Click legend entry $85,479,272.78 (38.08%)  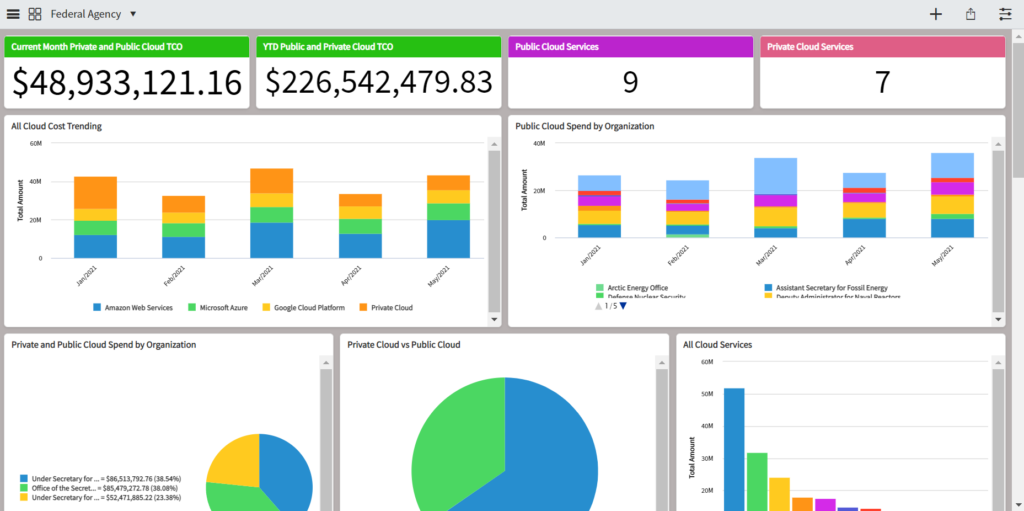click(100, 487)
